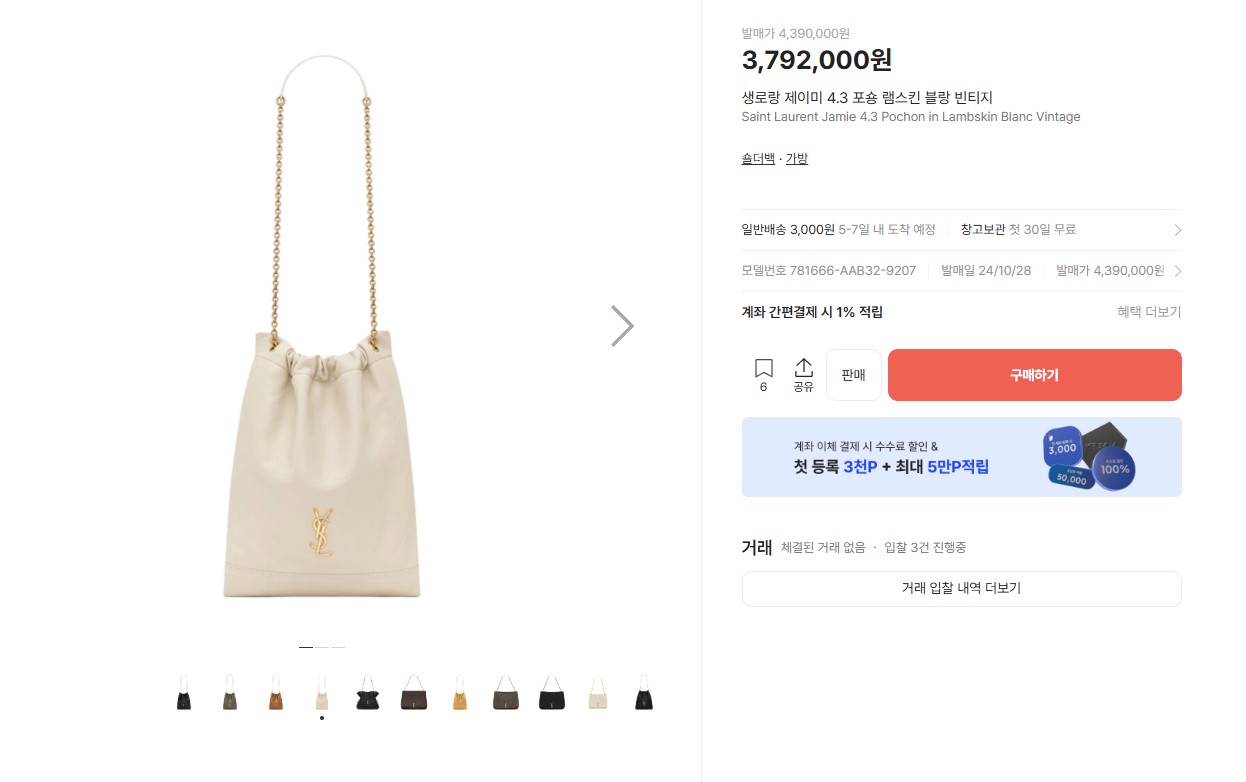Click the 판매 sell button
1246x782 pixels.
coord(853,374)
